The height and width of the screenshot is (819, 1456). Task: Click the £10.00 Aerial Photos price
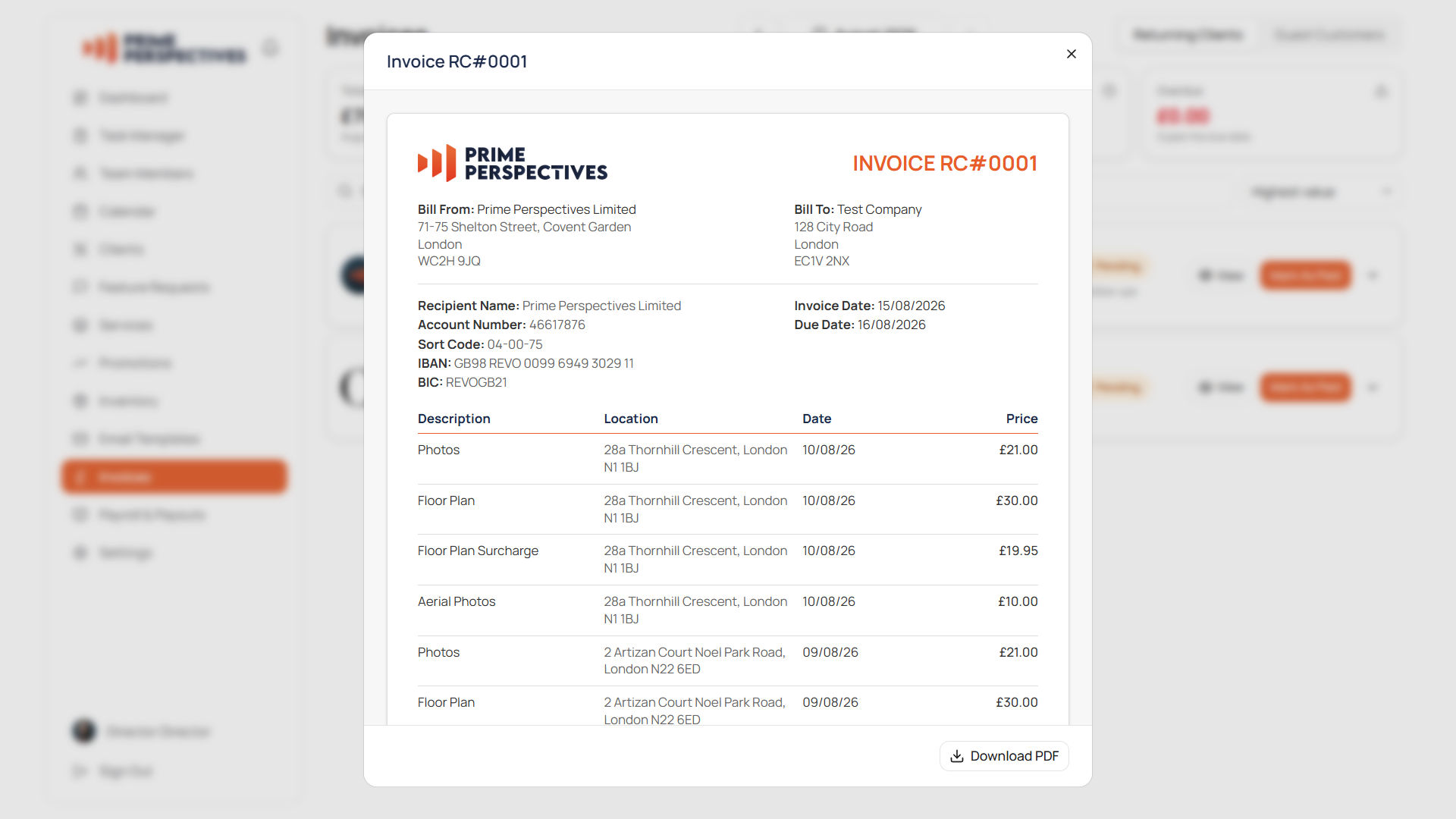pyautogui.click(x=1018, y=601)
